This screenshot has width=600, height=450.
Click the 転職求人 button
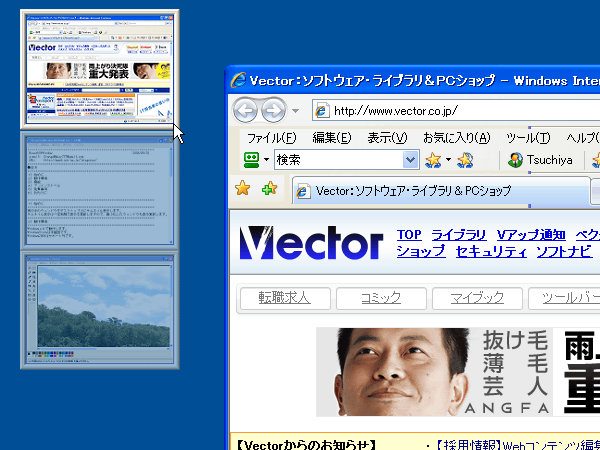coord(285,298)
